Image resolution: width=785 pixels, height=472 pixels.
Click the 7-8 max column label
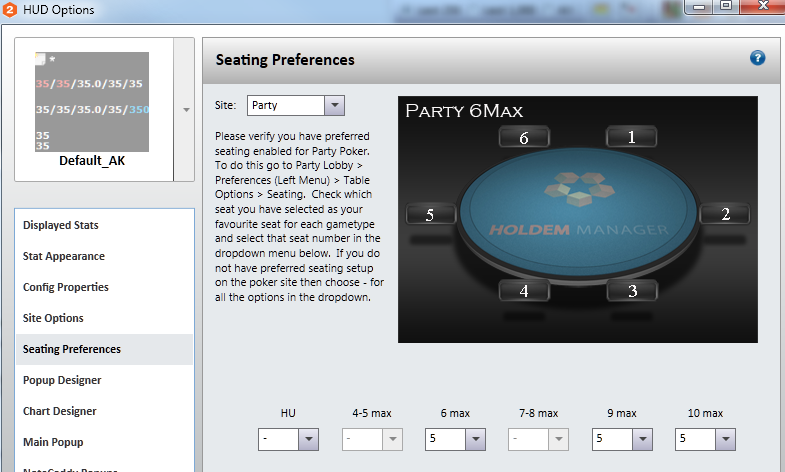[539, 413]
